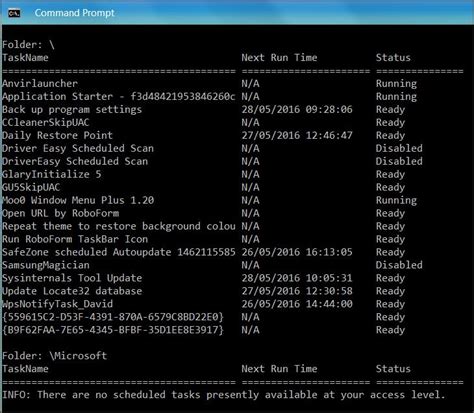Select the 'GlaryInitialize 5' task name
The image size is (474, 413).
(x=52, y=174)
